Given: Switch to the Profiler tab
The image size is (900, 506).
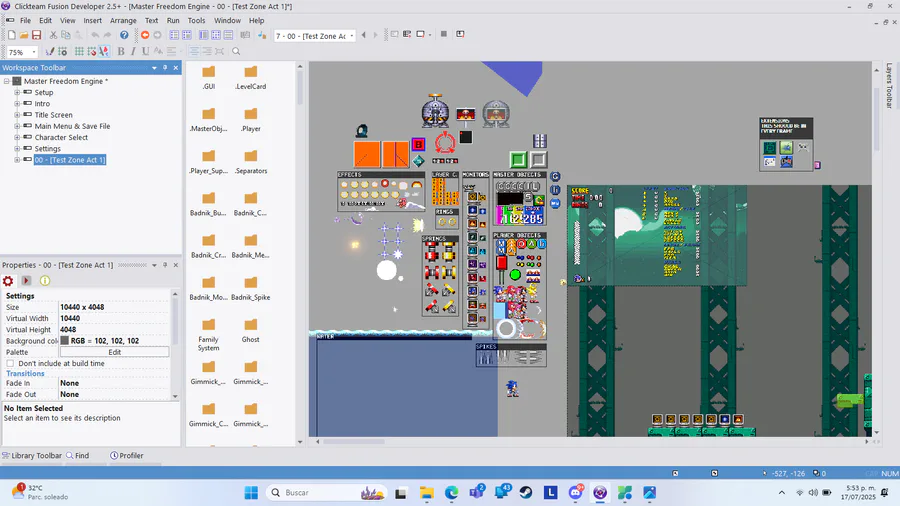Looking at the screenshot, I should pyautogui.click(x=127, y=456).
